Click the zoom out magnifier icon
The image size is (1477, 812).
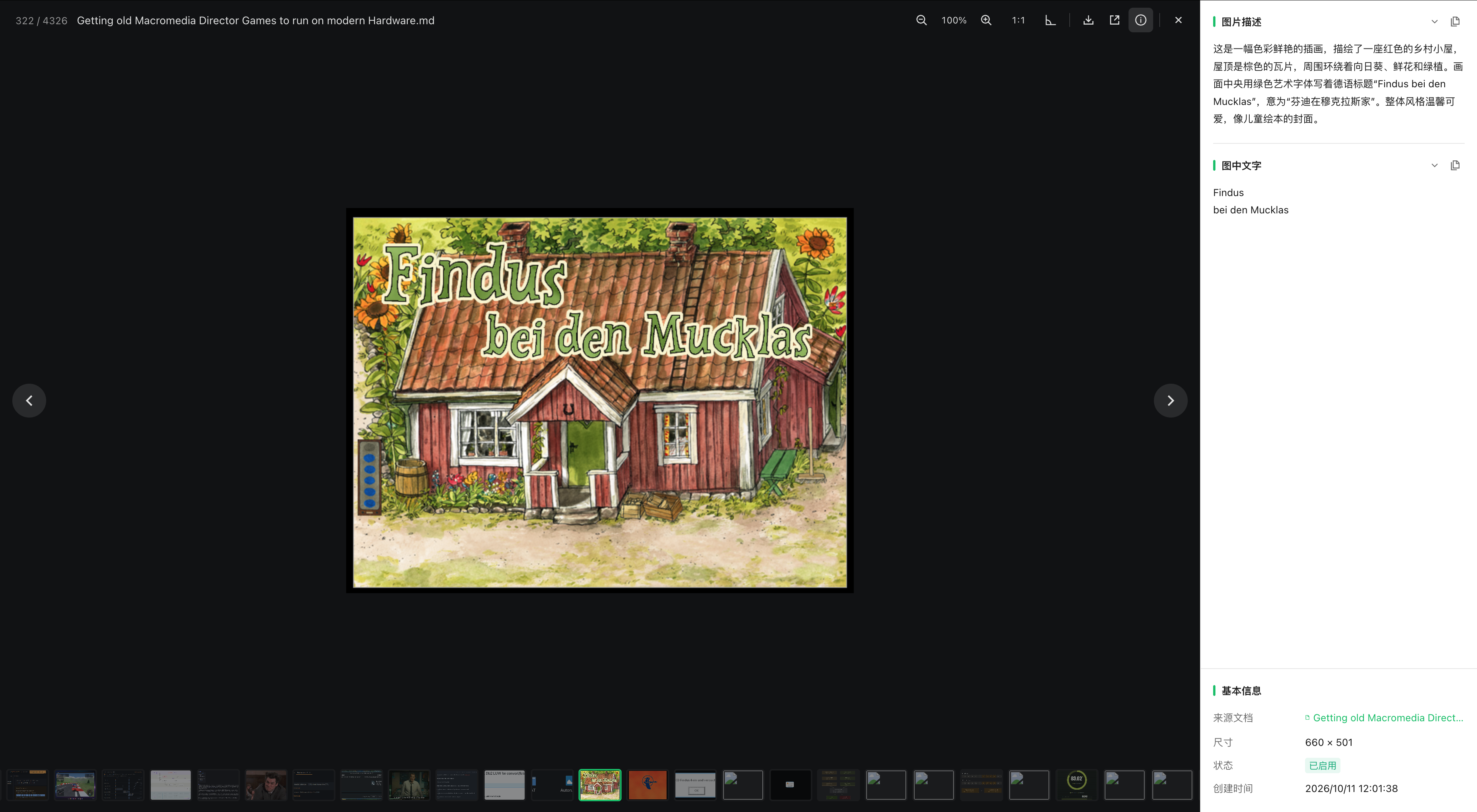click(922, 20)
